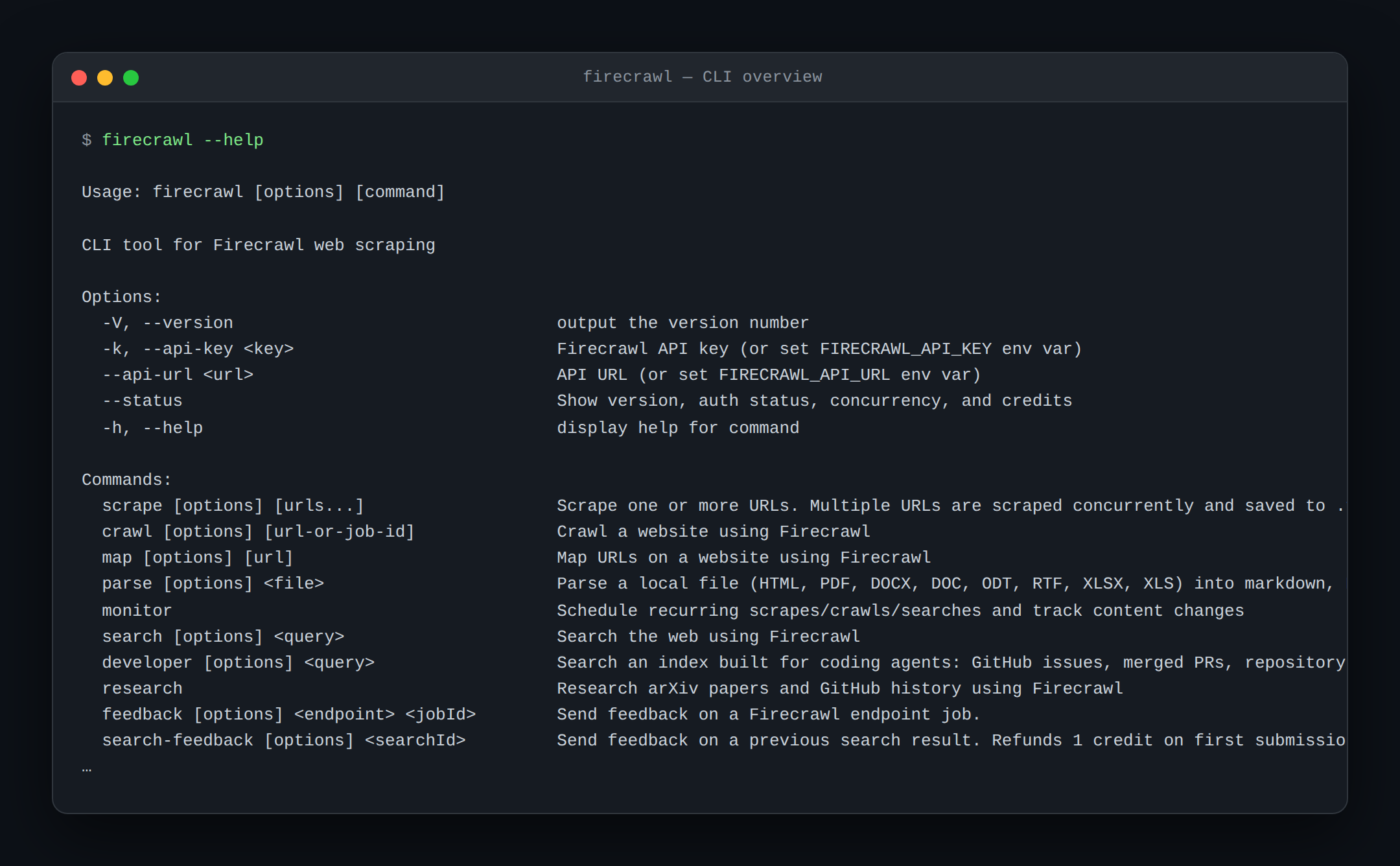Click 'Send feedback on a Firecrawl endpoint job.'
The width and height of the screenshot is (1400, 866).
tap(769, 714)
